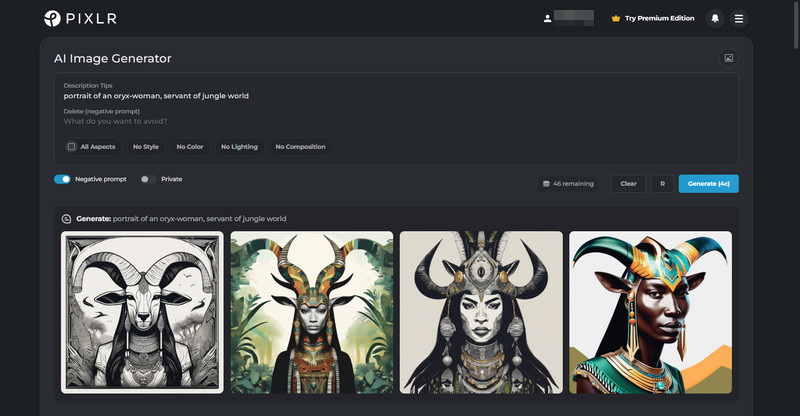Select the black and white oryx illustration thumbnail
The height and width of the screenshot is (416, 800).
click(x=142, y=312)
